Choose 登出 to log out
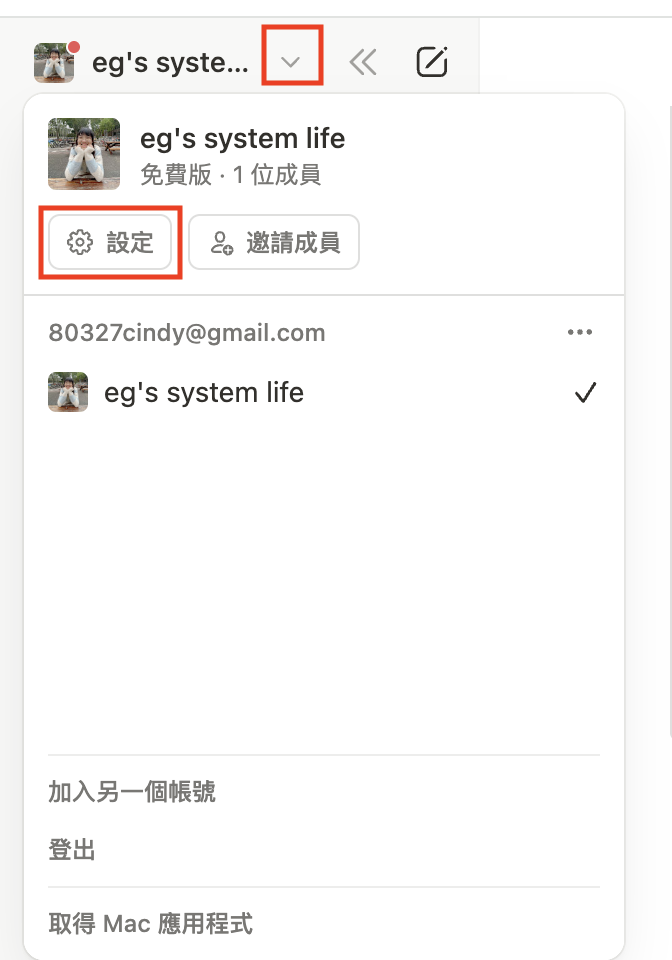The height and width of the screenshot is (960, 672). 72,851
